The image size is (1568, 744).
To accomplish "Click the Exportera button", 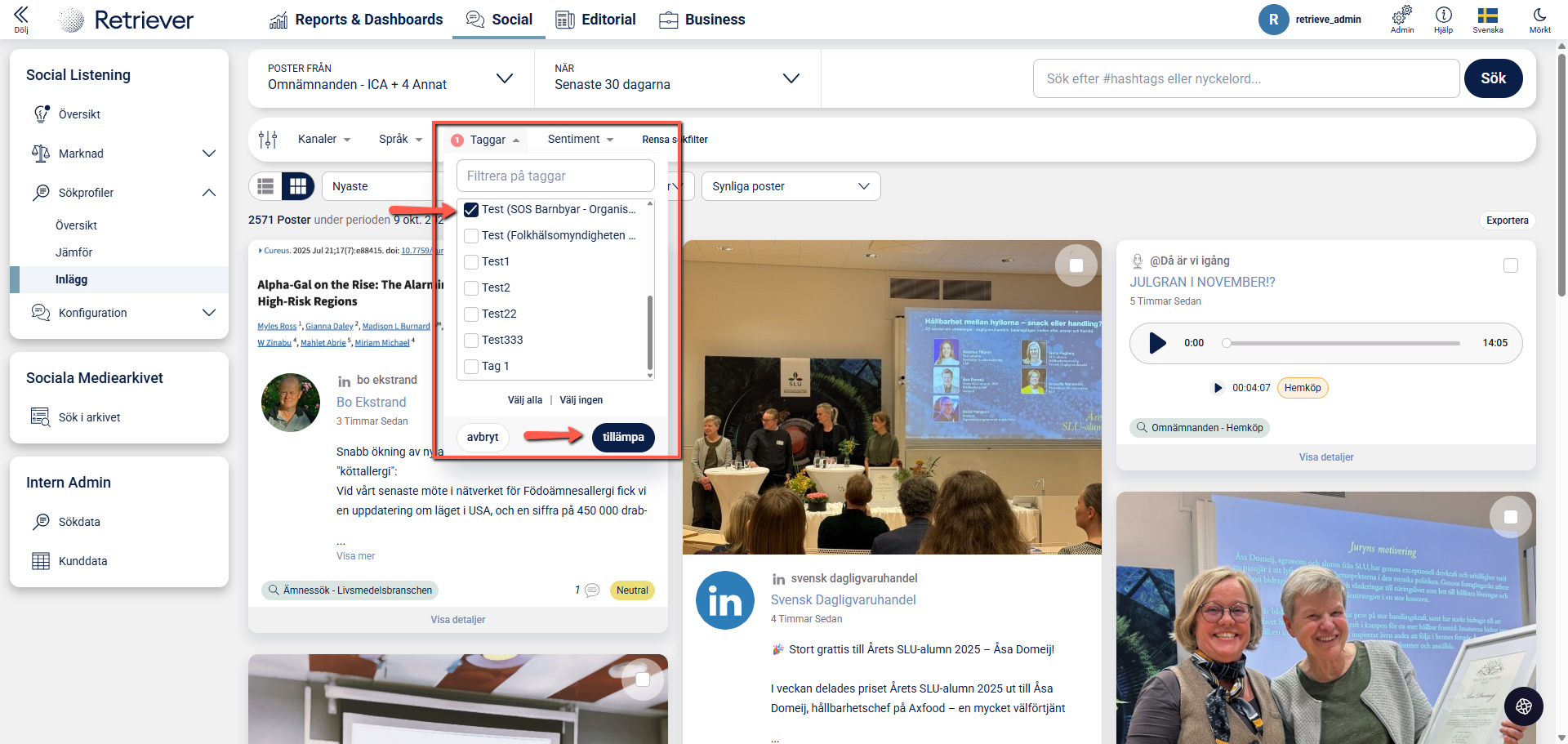I will click(x=1507, y=221).
